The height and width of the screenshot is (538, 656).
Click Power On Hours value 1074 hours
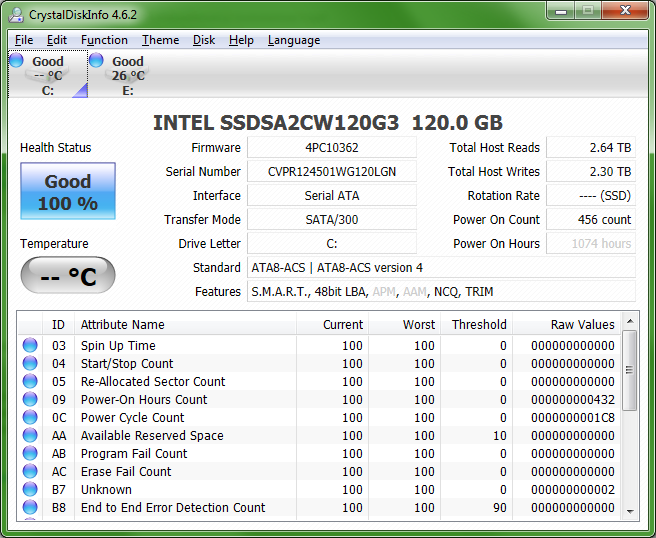[591, 243]
